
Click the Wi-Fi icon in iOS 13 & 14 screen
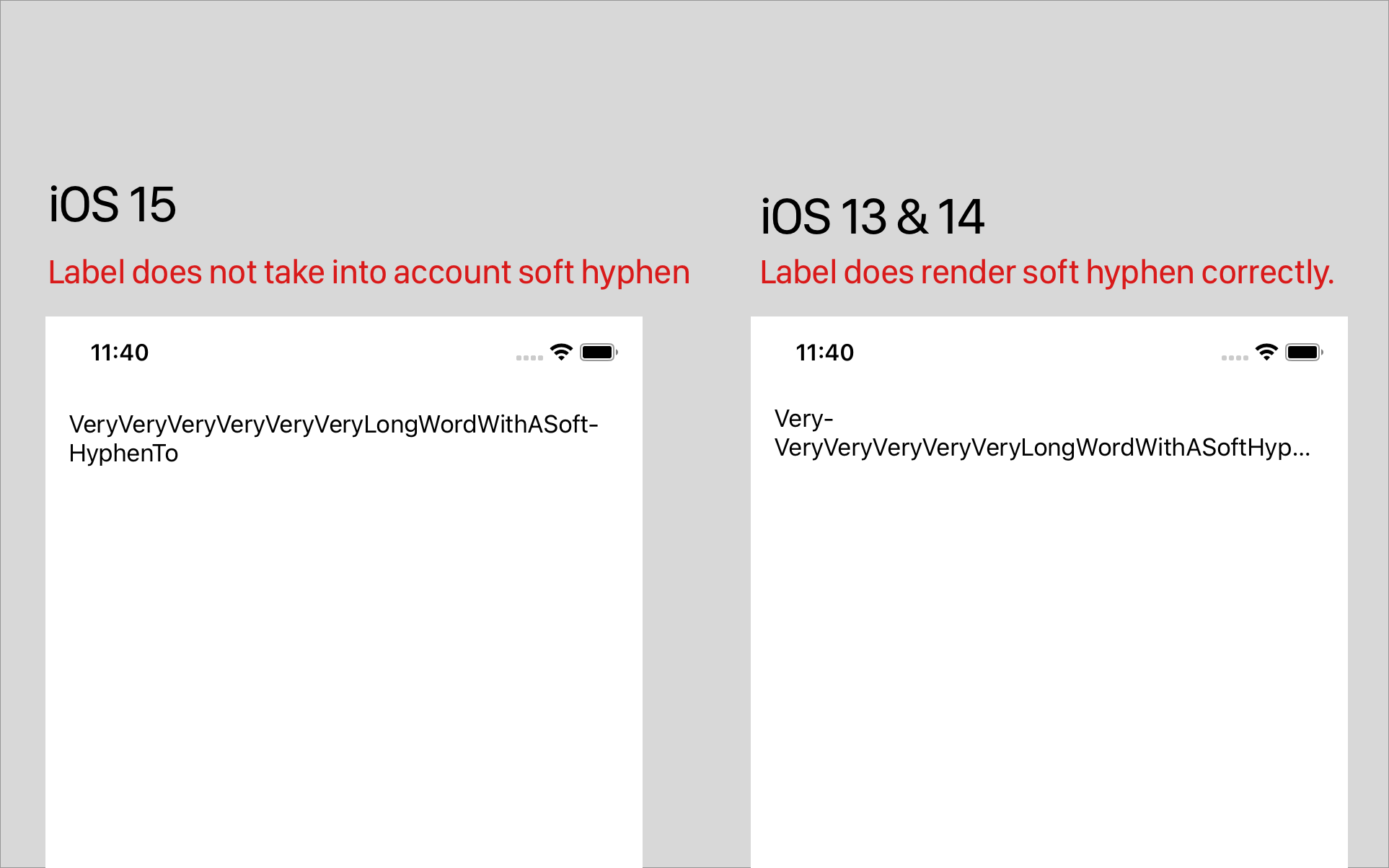coord(1266,352)
